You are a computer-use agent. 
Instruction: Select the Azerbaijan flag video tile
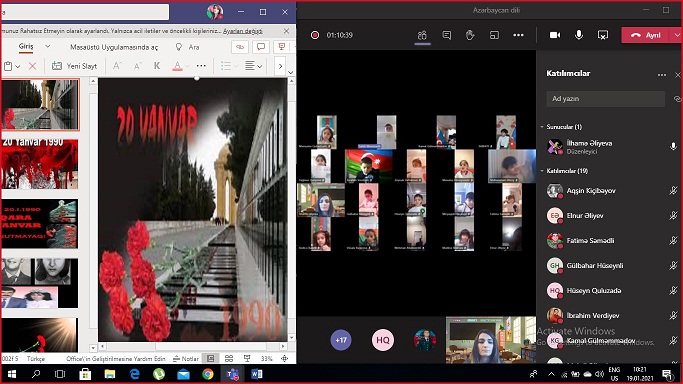[x=369, y=165]
